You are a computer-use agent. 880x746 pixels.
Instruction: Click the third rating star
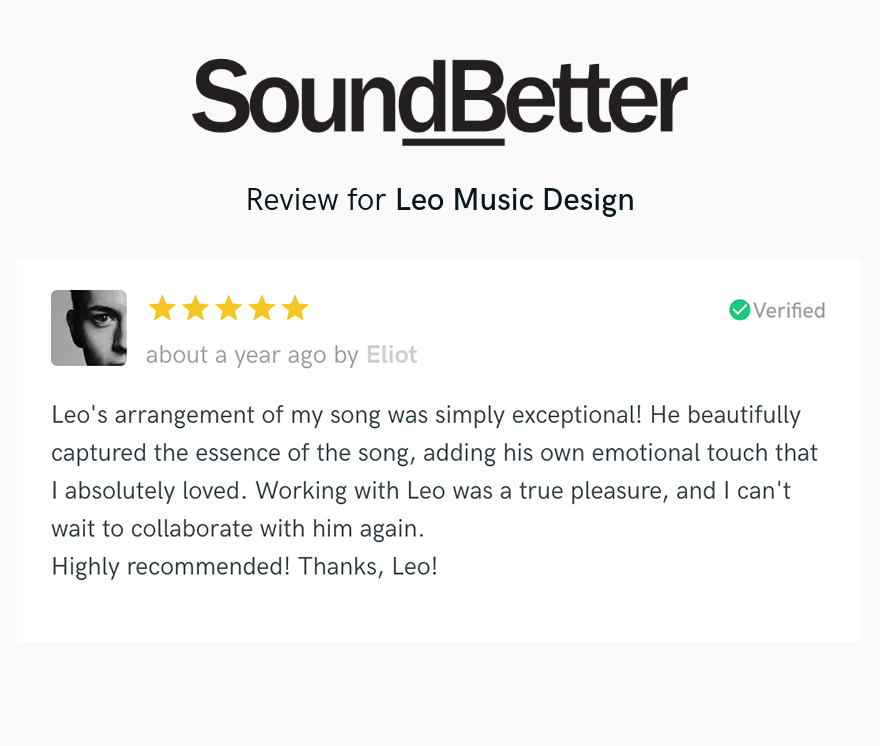[x=228, y=308]
